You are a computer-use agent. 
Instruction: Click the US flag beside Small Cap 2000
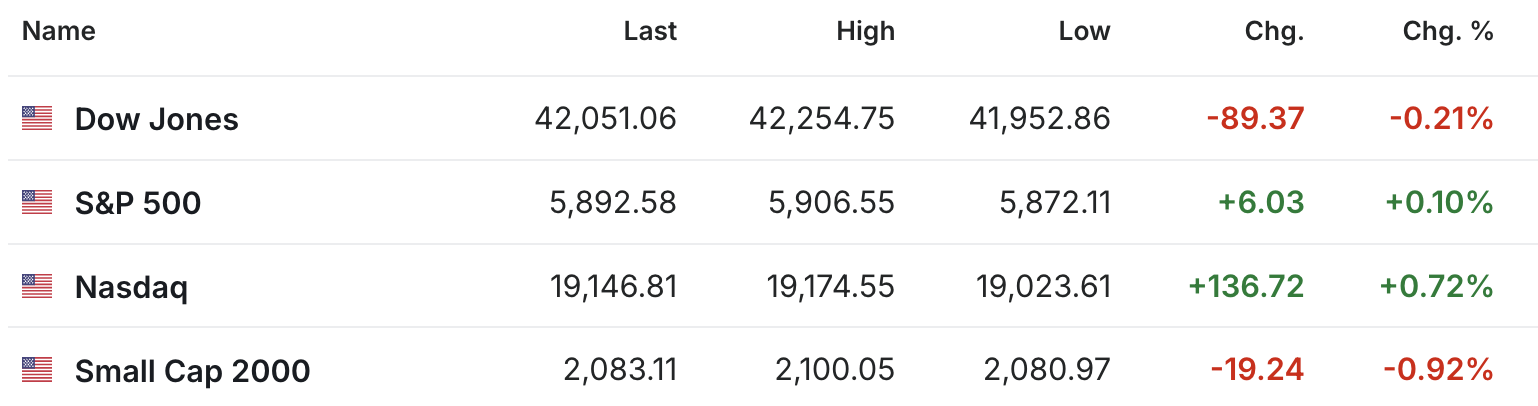tap(36, 371)
